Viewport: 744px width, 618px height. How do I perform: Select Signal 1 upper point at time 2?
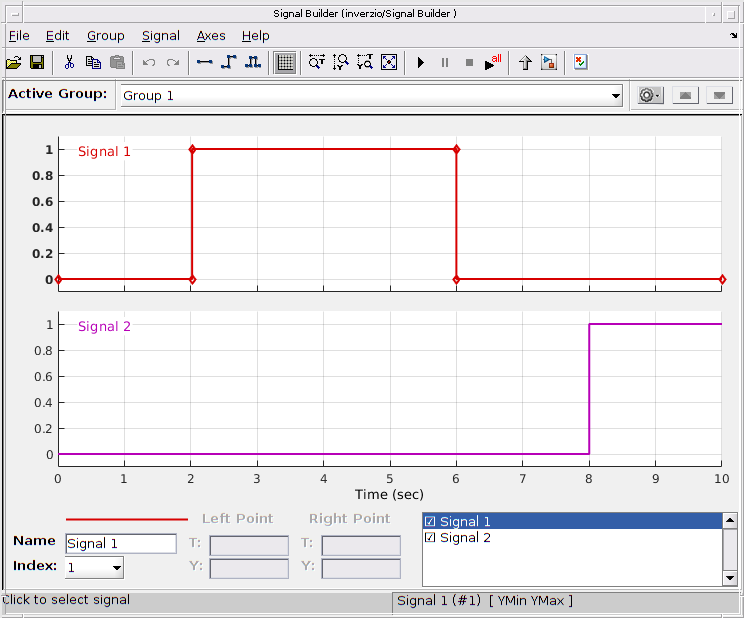click(192, 150)
